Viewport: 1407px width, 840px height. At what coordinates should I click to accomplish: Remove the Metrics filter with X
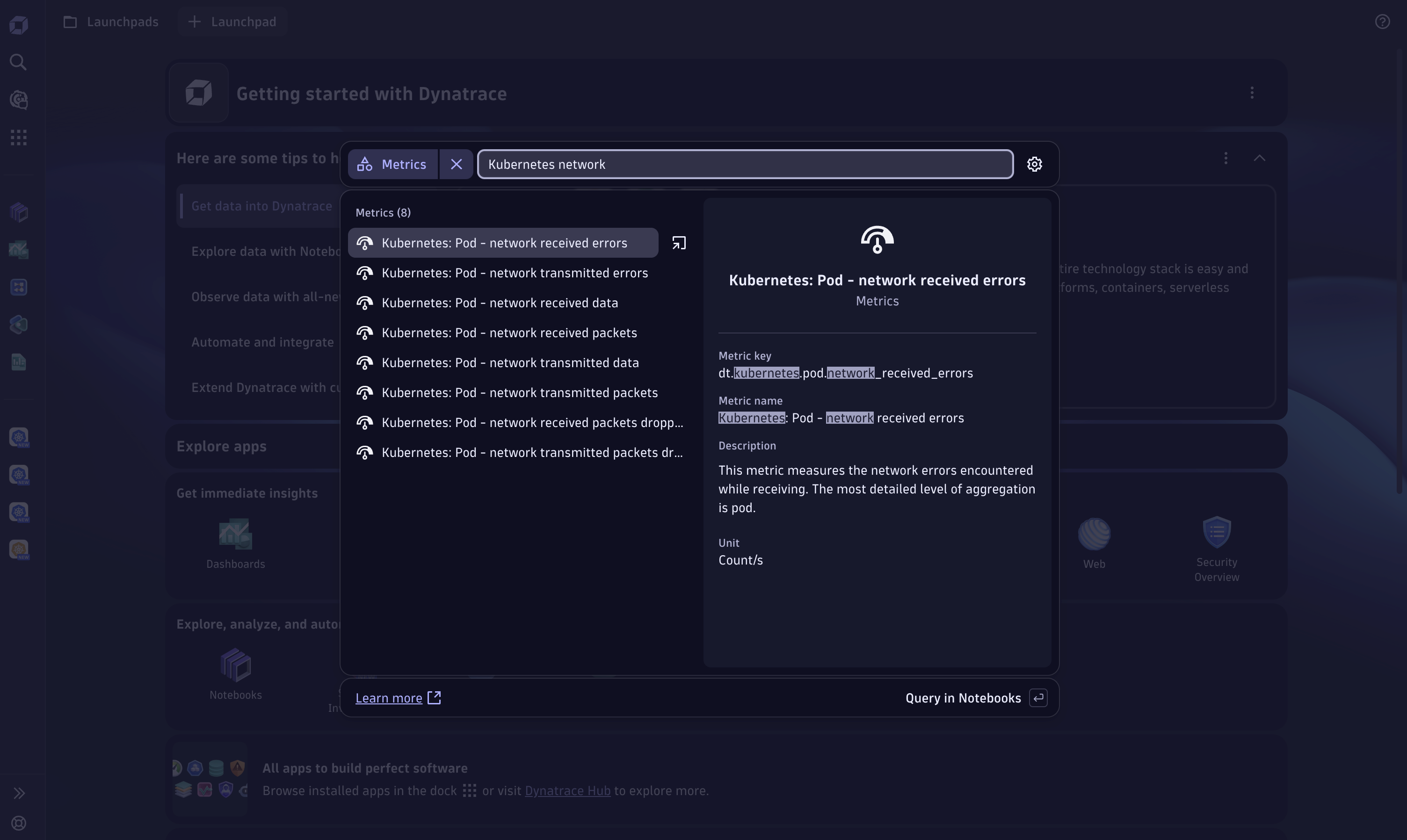click(x=456, y=164)
